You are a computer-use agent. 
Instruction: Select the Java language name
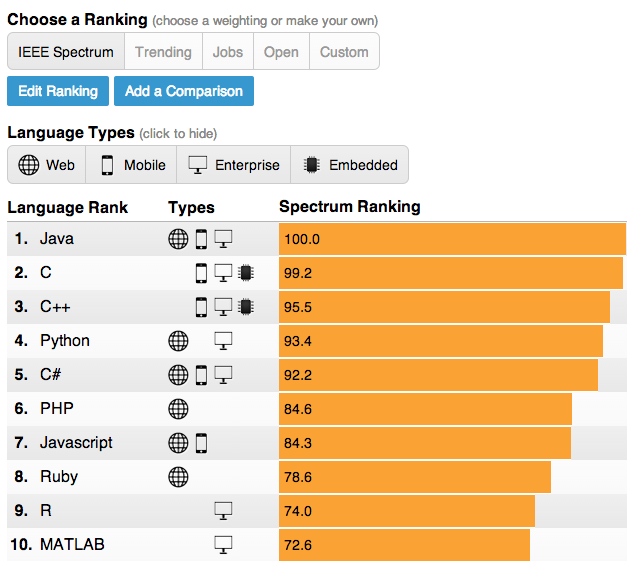click(x=57, y=239)
